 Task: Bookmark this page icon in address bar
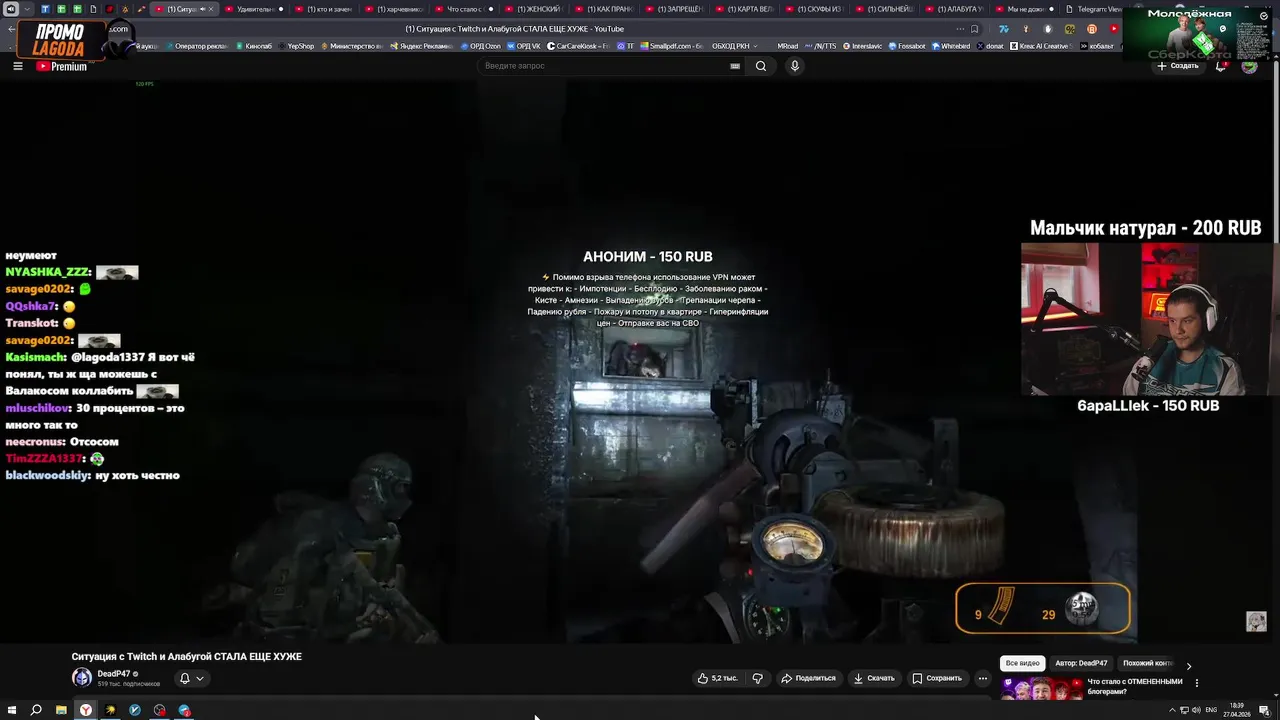[x=975, y=29]
